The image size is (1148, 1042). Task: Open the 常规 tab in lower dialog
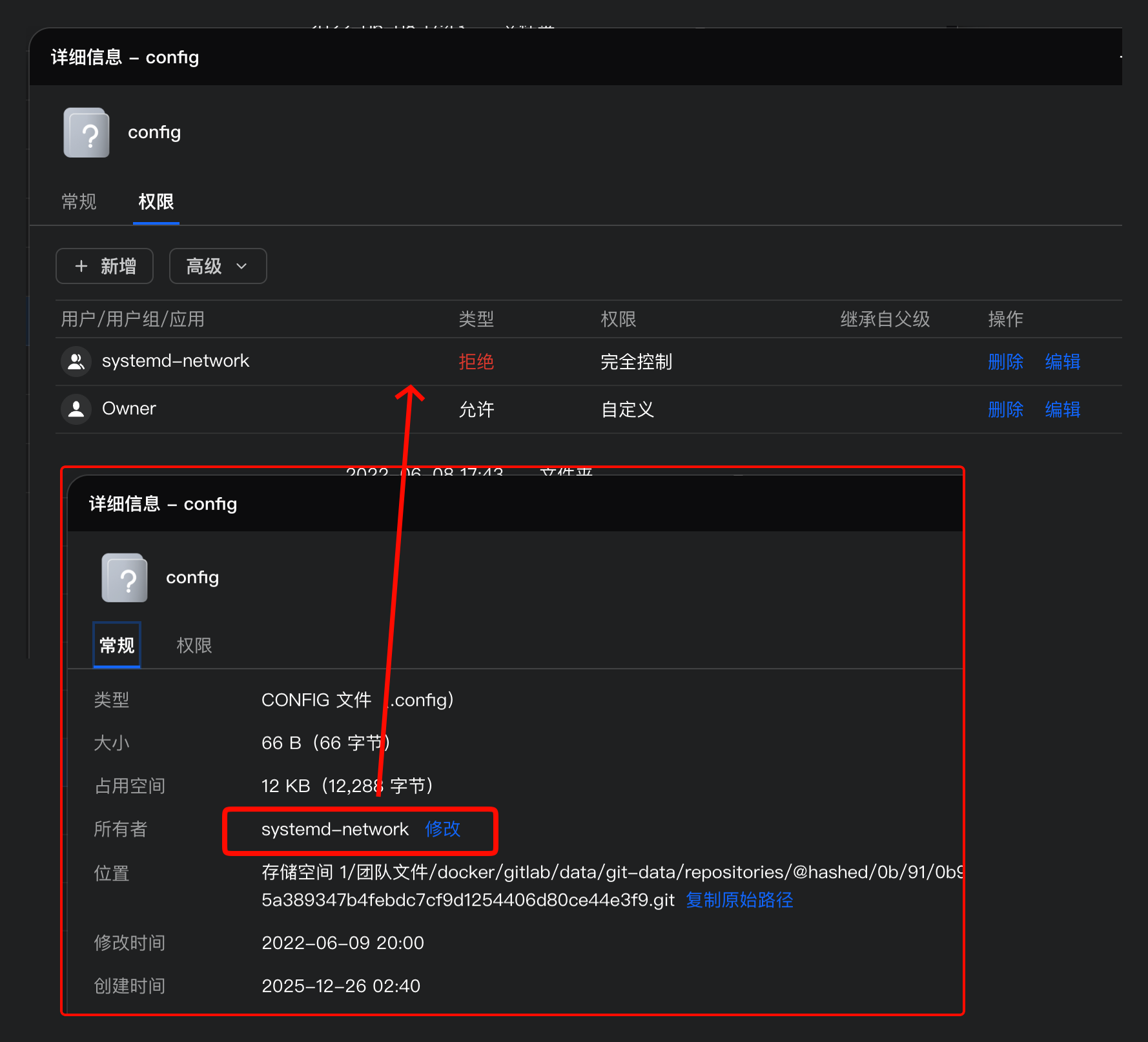pos(117,645)
